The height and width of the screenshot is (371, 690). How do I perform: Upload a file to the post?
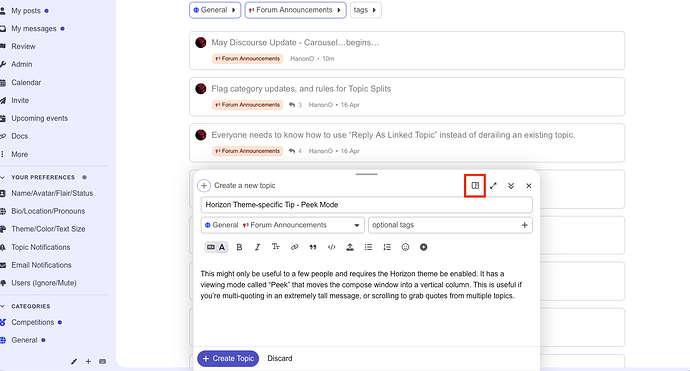tap(350, 247)
